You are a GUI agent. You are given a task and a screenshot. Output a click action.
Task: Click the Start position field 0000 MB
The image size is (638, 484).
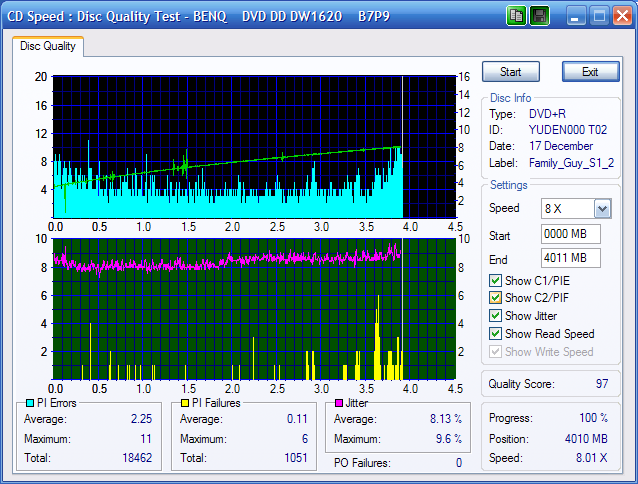[570, 234]
